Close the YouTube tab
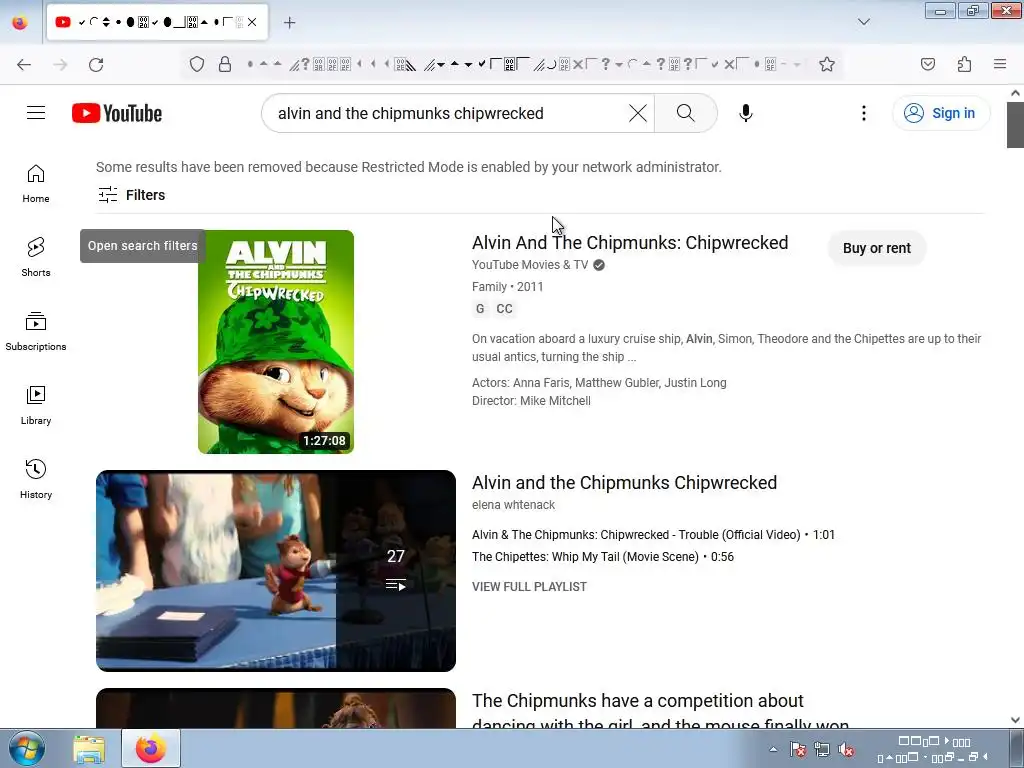 [x=252, y=22]
